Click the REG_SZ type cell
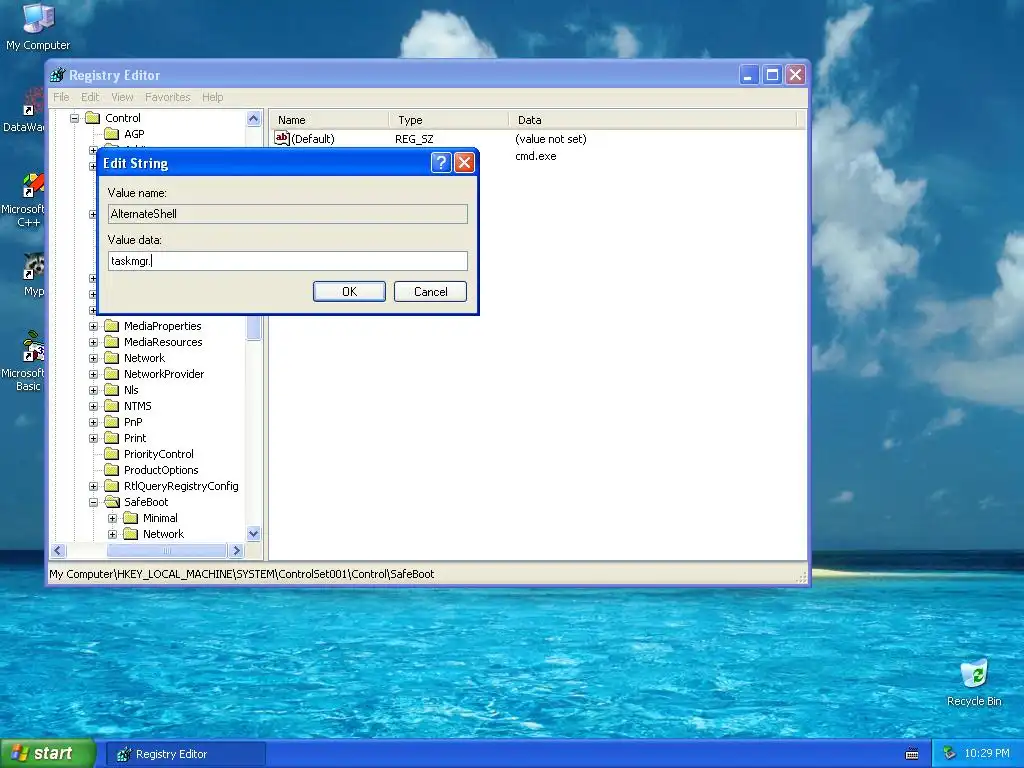1024x768 pixels. click(x=414, y=139)
